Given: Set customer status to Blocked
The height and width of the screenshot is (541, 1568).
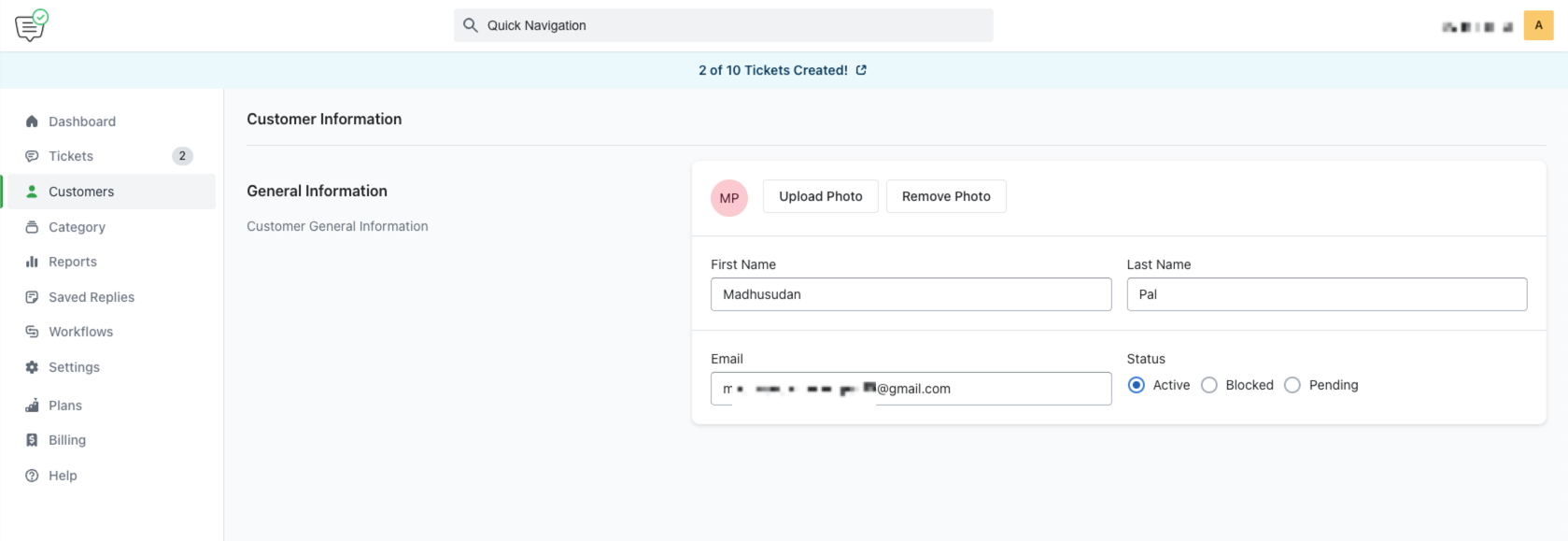Looking at the screenshot, I should (1209, 385).
